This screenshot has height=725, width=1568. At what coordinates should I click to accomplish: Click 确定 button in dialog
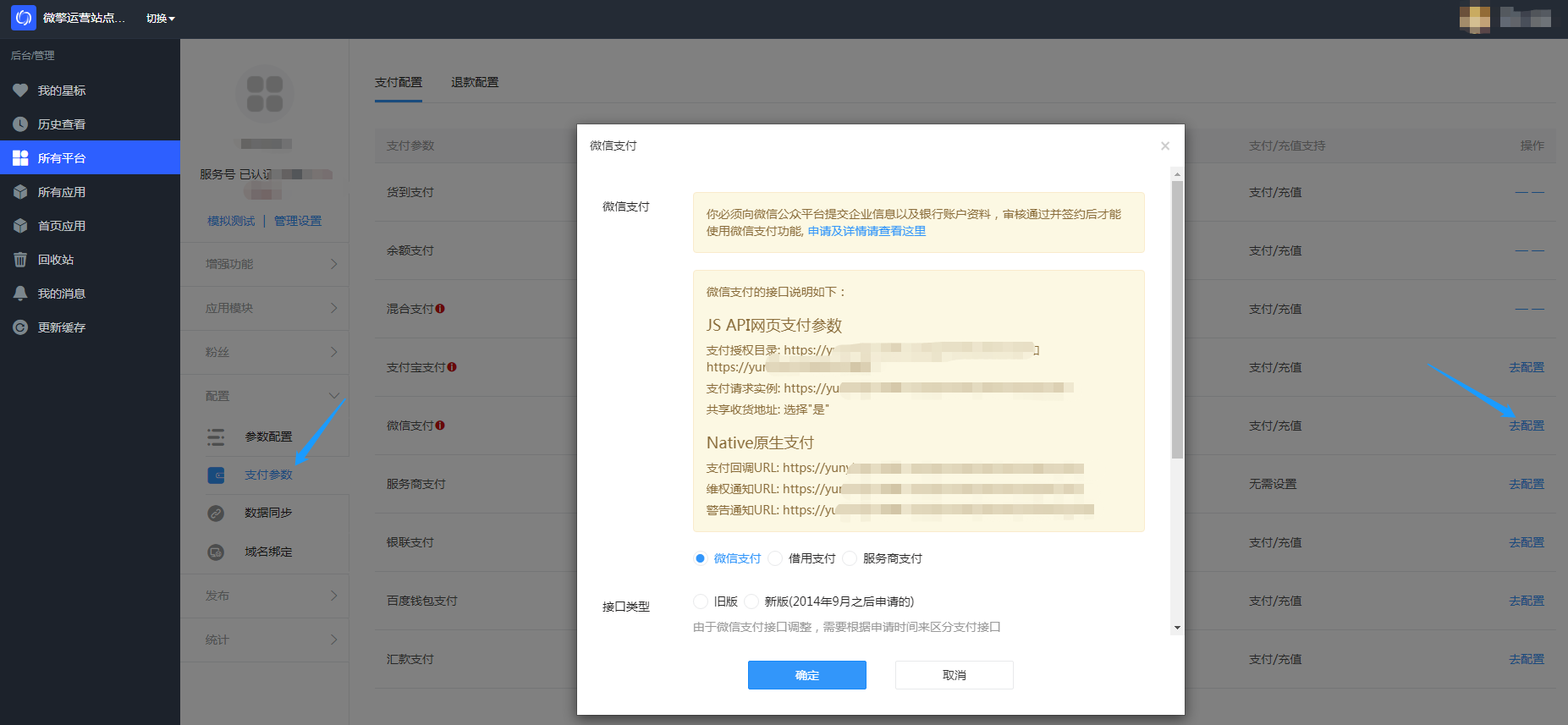tap(807, 675)
